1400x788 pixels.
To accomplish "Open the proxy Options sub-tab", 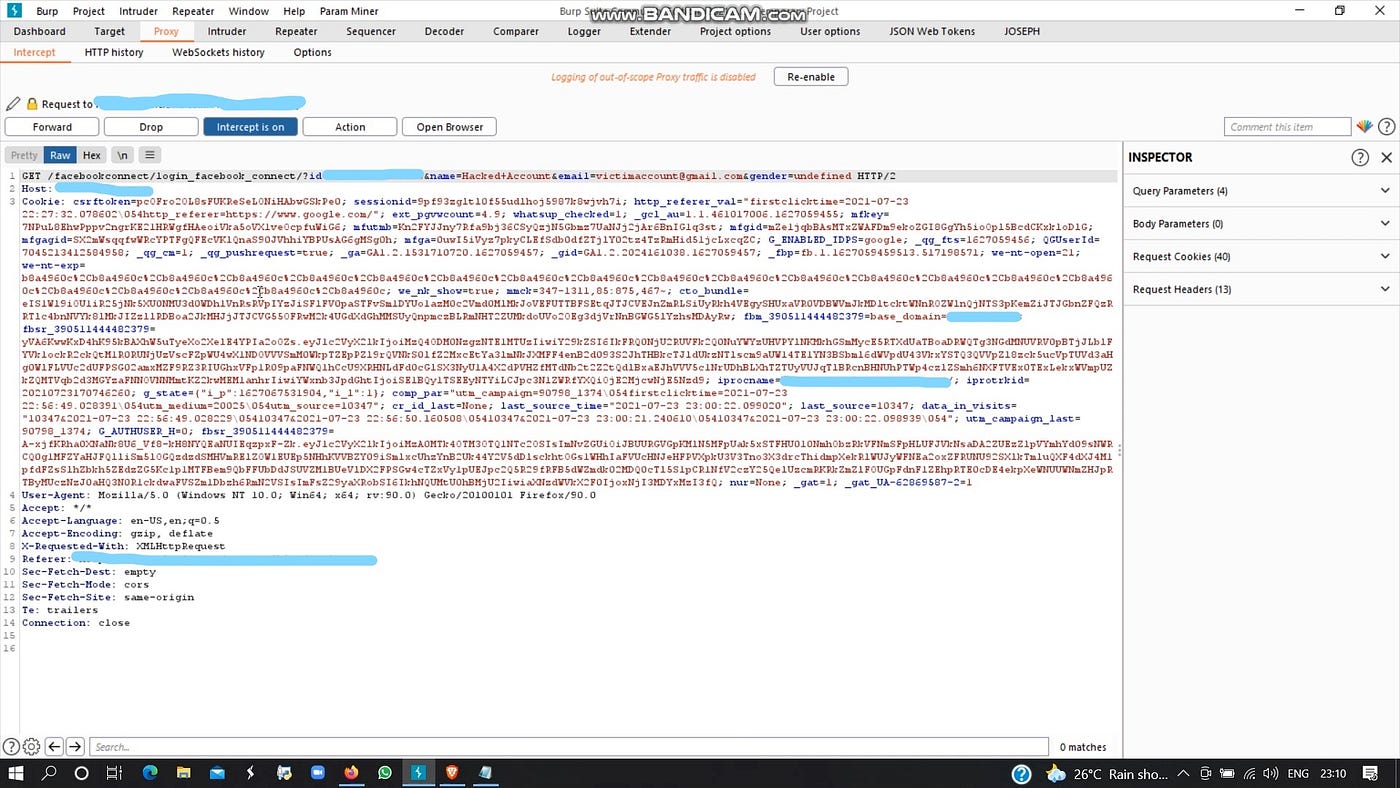I will click(312, 52).
